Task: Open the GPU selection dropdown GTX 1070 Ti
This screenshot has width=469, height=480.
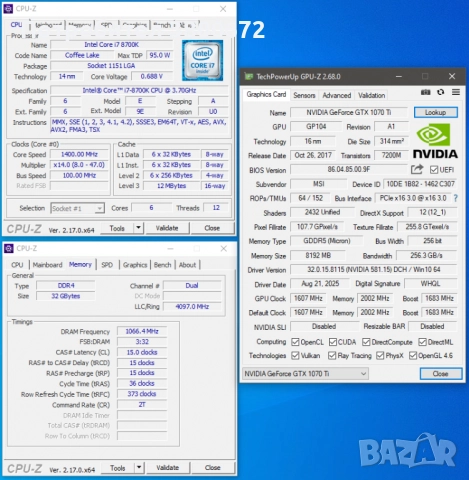Action: [x=305, y=374]
